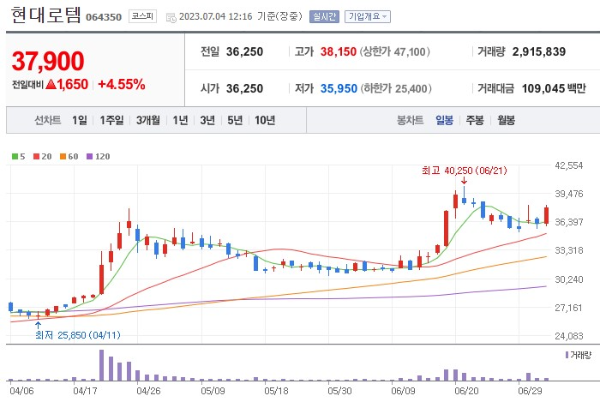Click the 30,240 price axis label
The height and width of the screenshot is (407, 600).
point(569,280)
